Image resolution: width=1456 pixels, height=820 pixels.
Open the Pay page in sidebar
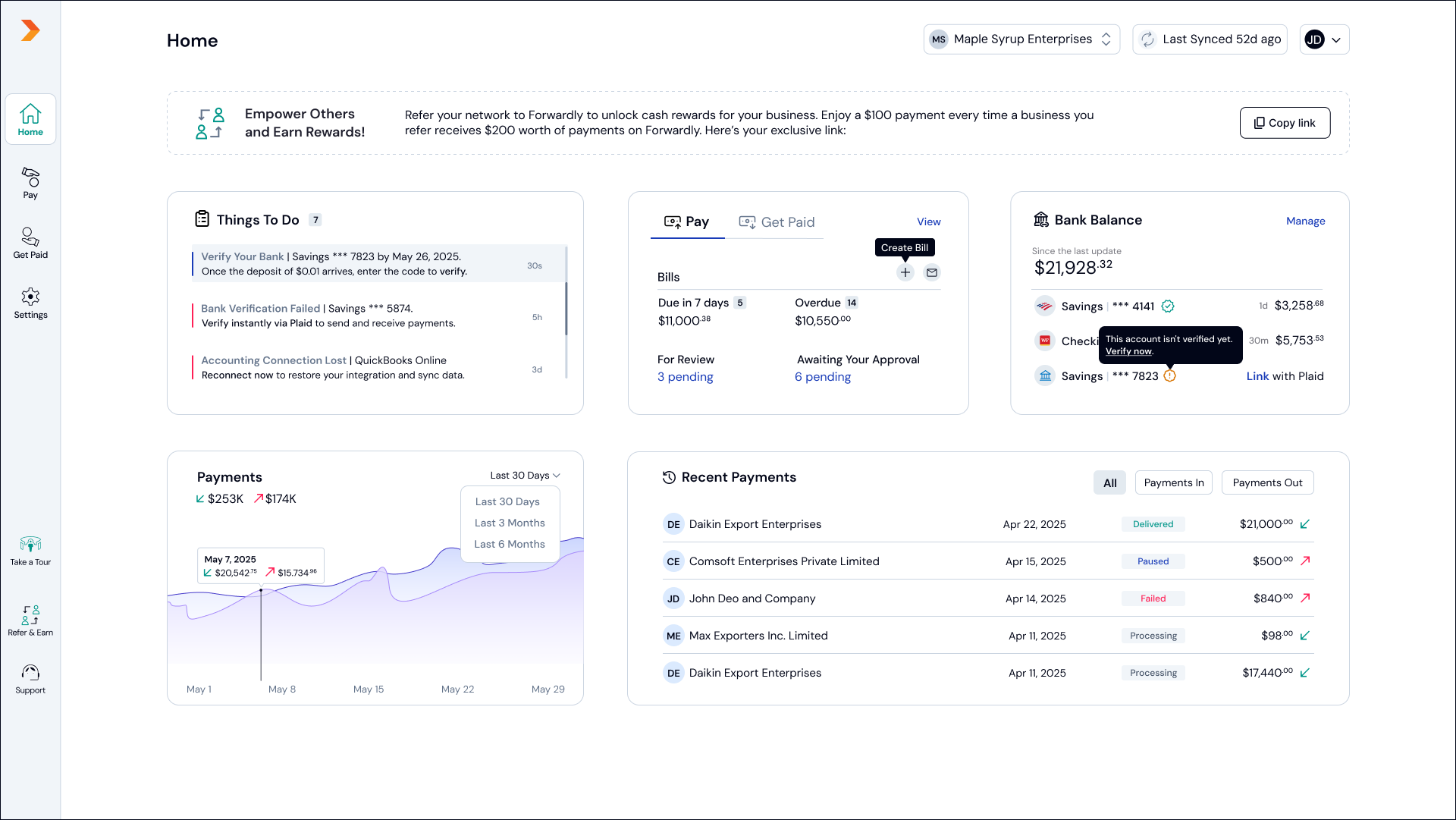30,183
